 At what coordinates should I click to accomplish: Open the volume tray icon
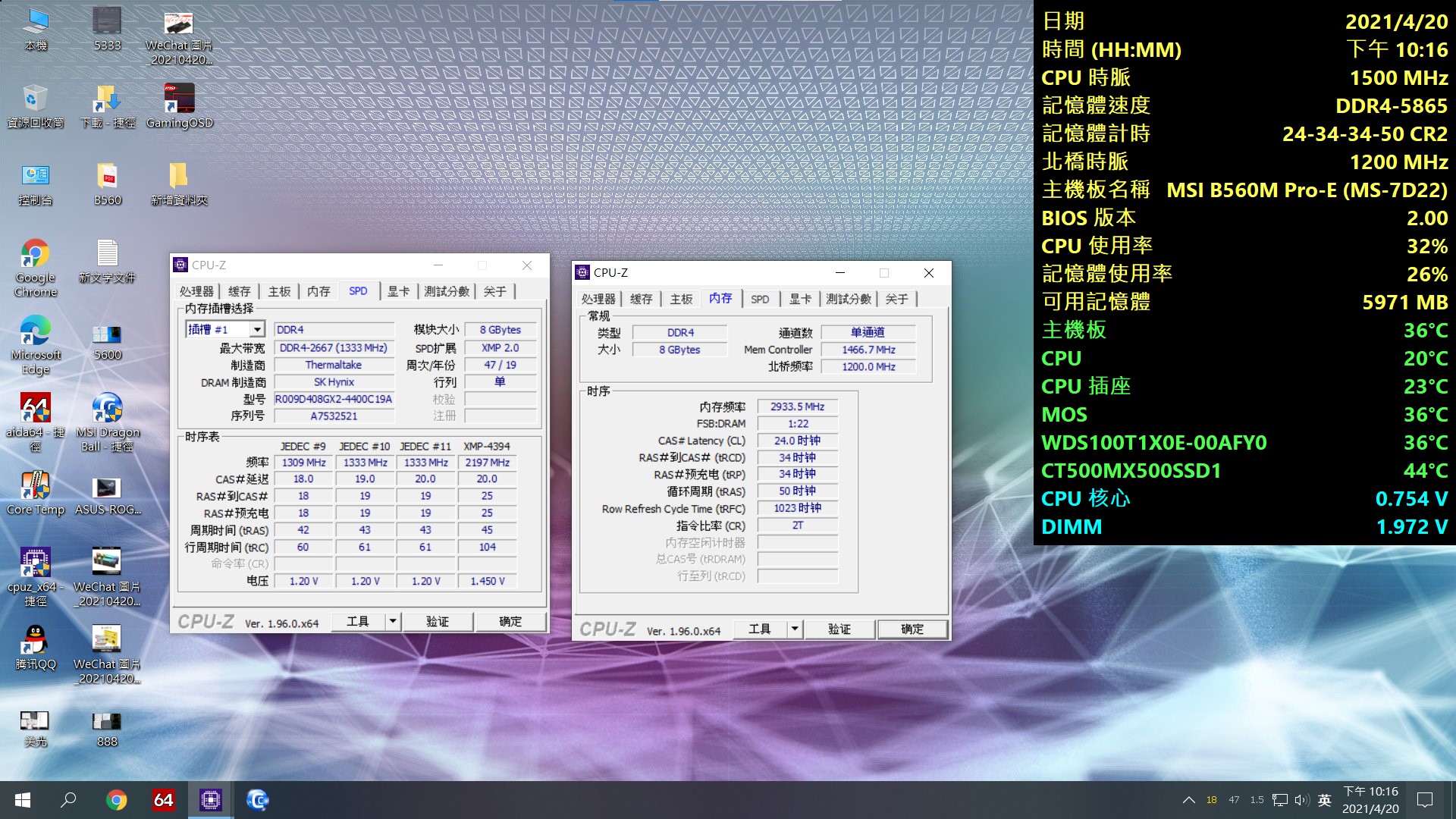(1302, 800)
